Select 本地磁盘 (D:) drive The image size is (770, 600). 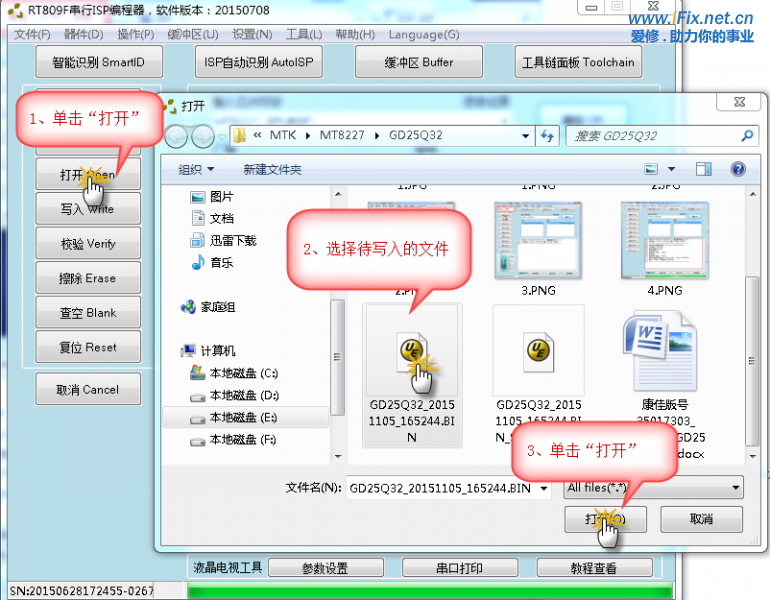pyautogui.click(x=243, y=395)
